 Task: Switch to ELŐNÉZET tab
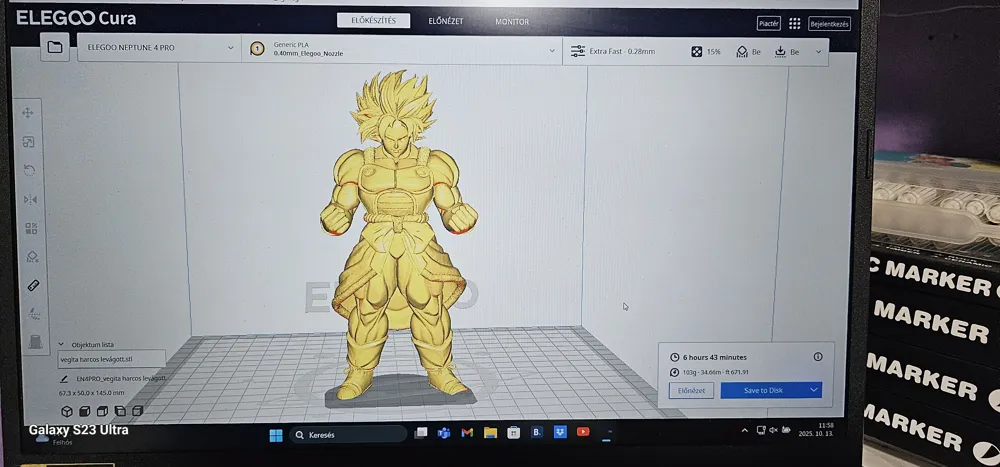tap(446, 21)
